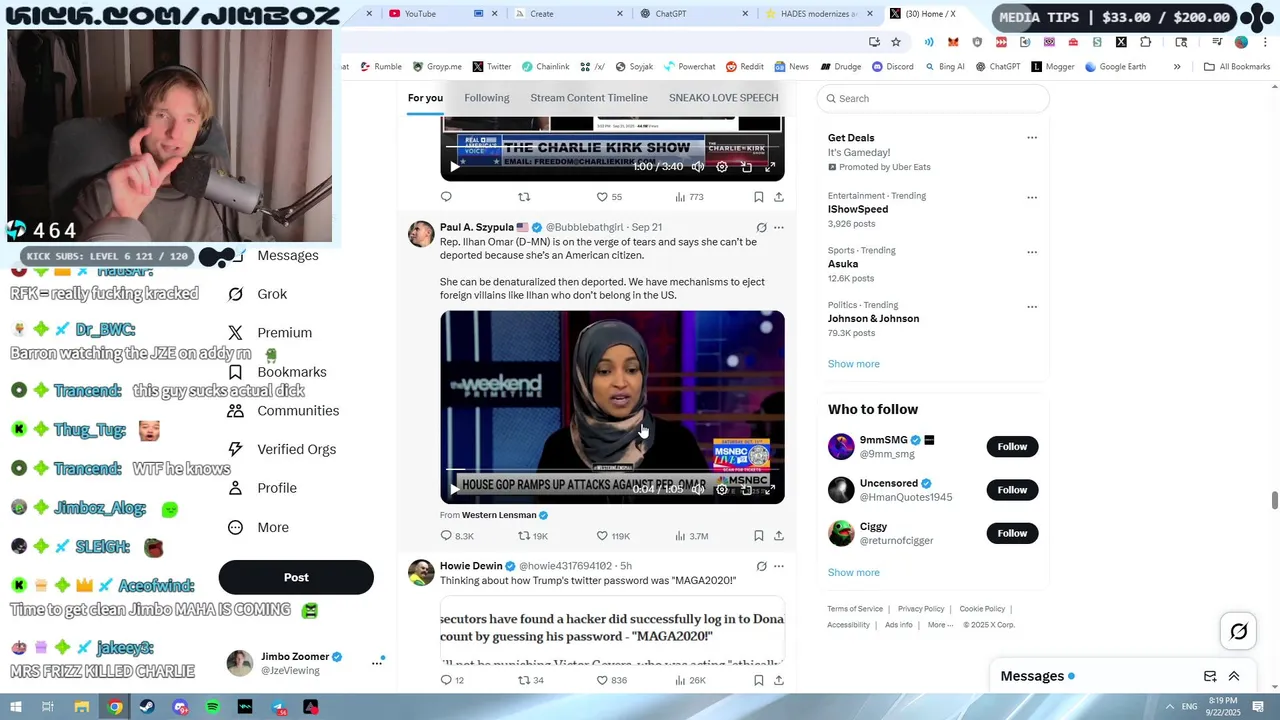The height and width of the screenshot is (720, 1280).
Task: Seek on the MSNBC video progress bar
Action: coord(612,469)
